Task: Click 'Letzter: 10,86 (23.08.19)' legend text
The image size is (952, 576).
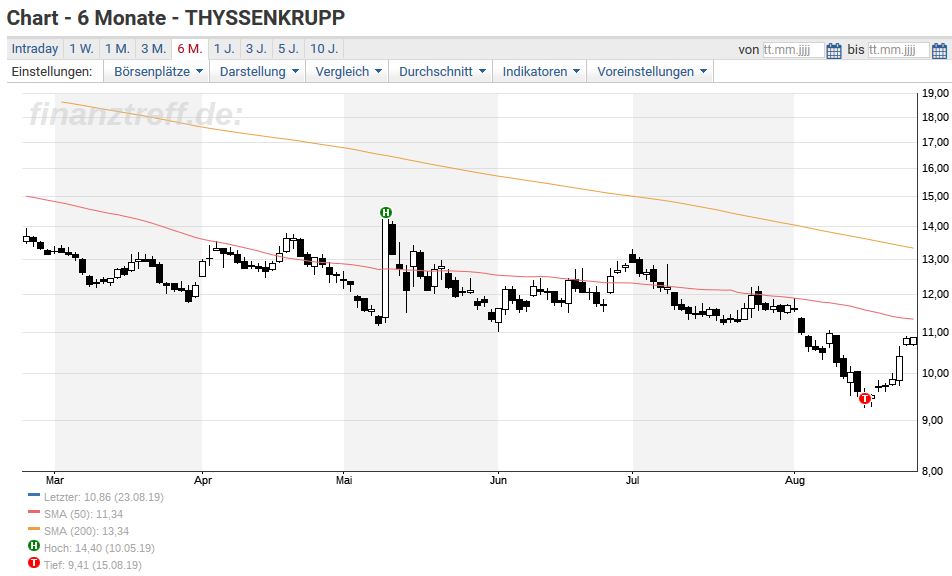Action: coord(104,497)
